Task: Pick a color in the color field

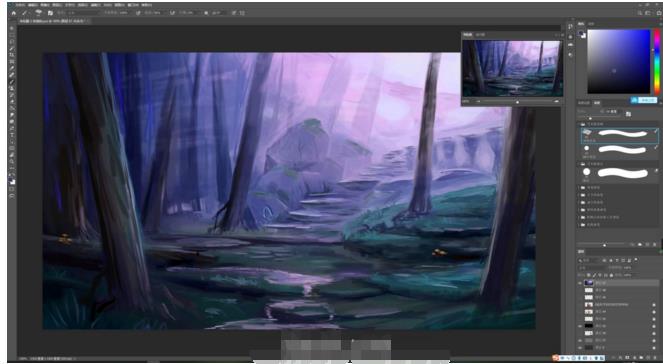Action: pos(619,61)
